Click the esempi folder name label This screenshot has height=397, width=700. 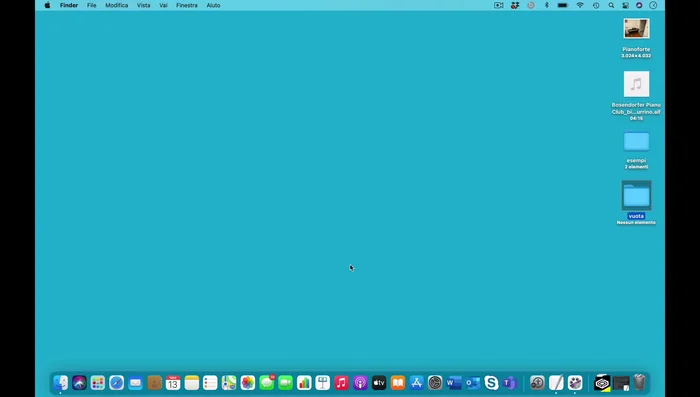pyautogui.click(x=636, y=160)
